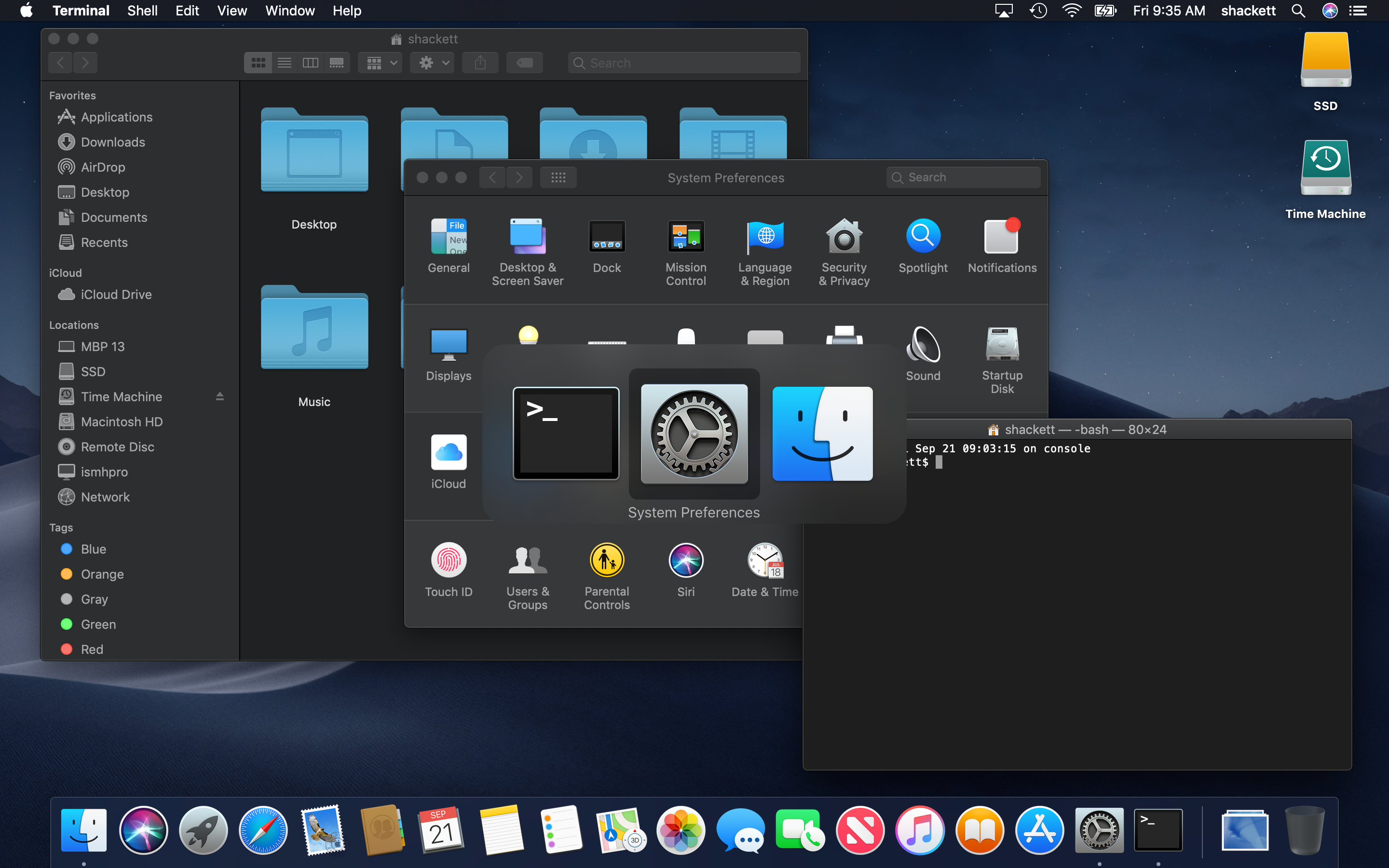Switch Finder to gallery view
This screenshot has width=1389, height=868.
[337, 63]
